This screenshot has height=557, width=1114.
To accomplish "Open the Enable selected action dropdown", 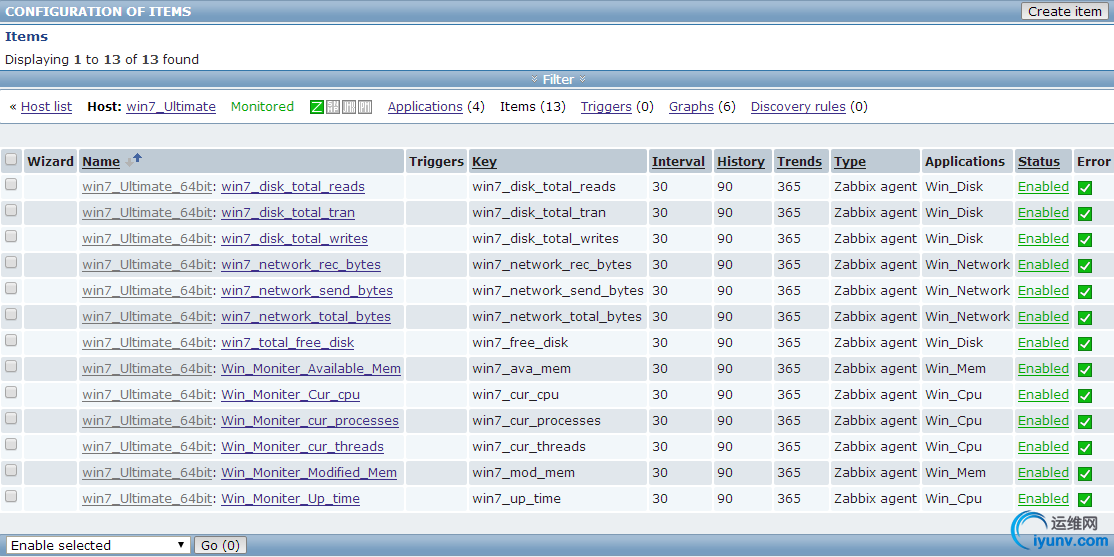I will pyautogui.click(x=97, y=545).
